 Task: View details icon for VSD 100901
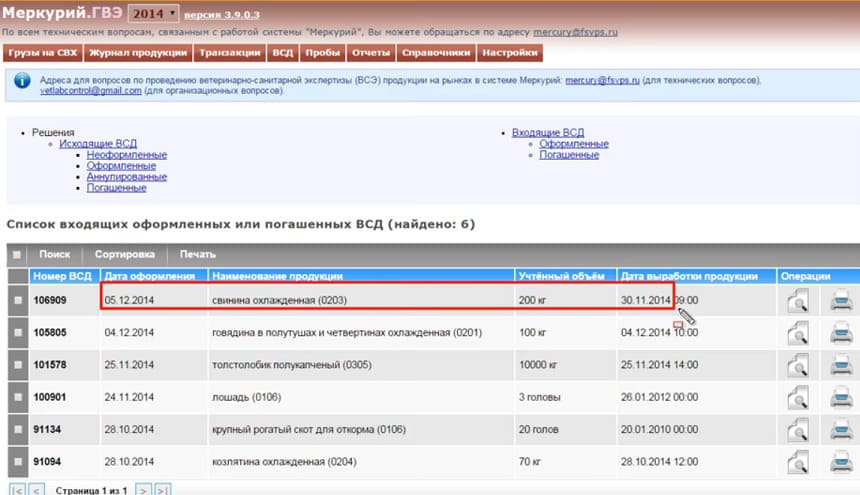(797, 397)
